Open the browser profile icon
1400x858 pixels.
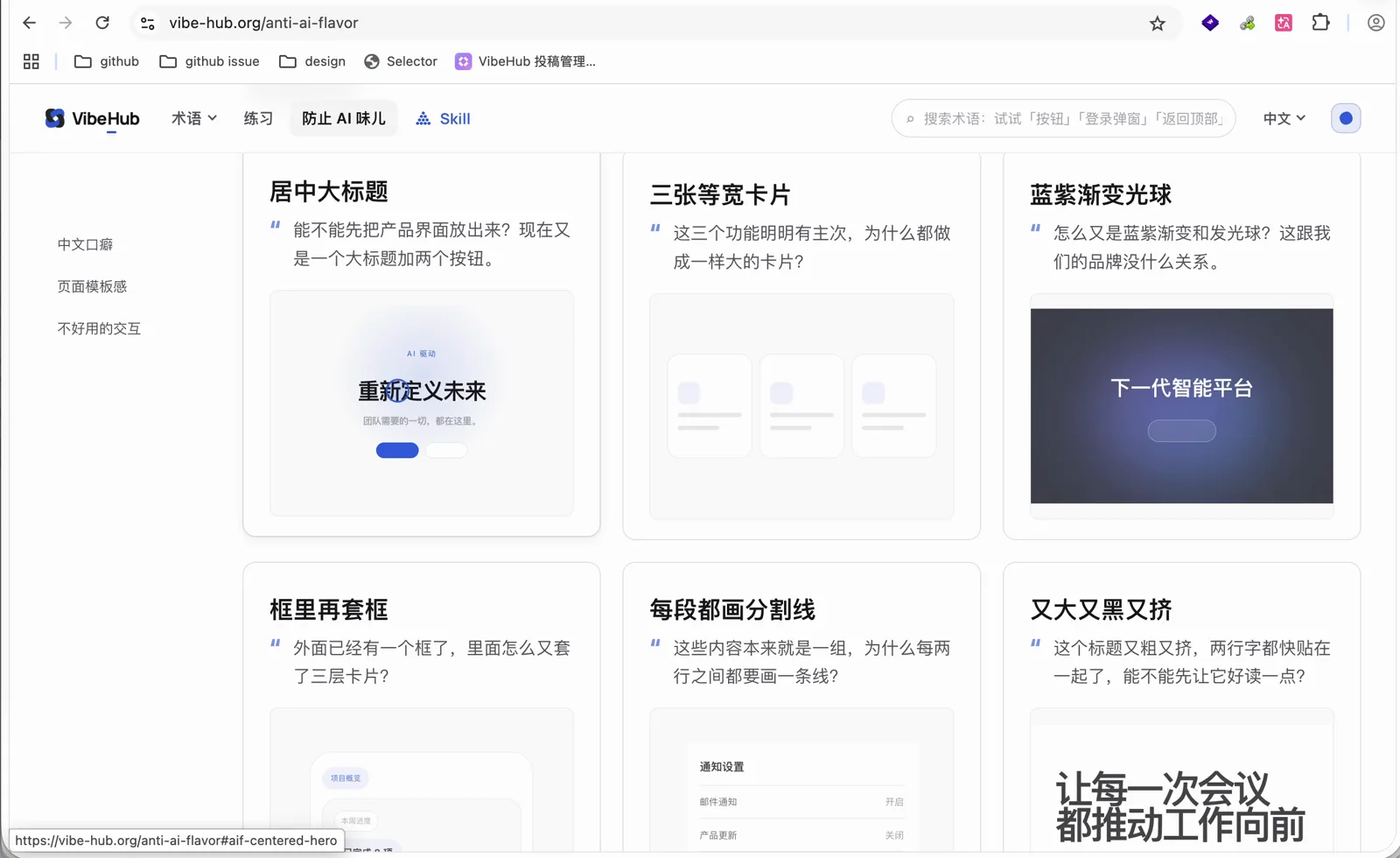pyautogui.click(x=1375, y=23)
